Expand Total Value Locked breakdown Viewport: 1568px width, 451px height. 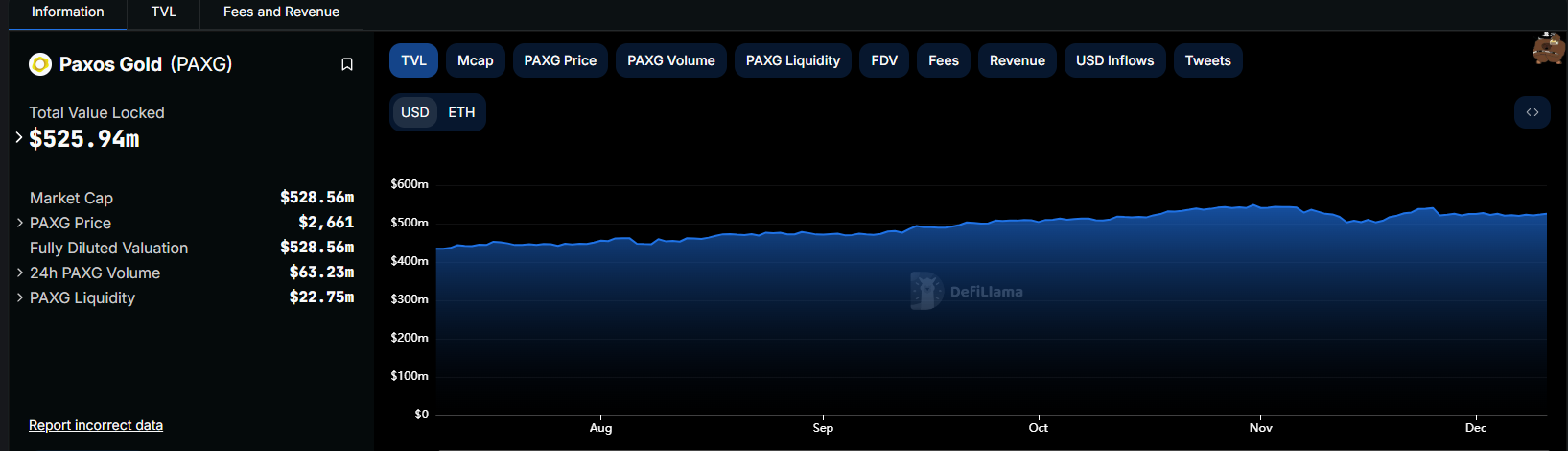pyautogui.click(x=19, y=138)
